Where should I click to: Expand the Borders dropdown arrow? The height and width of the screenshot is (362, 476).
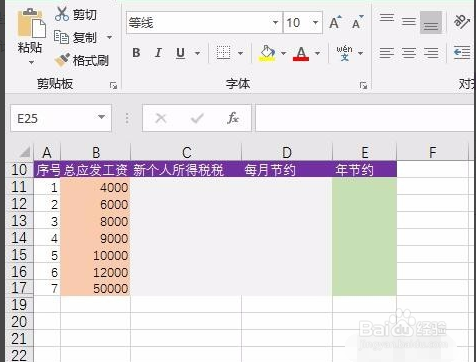click(x=240, y=53)
